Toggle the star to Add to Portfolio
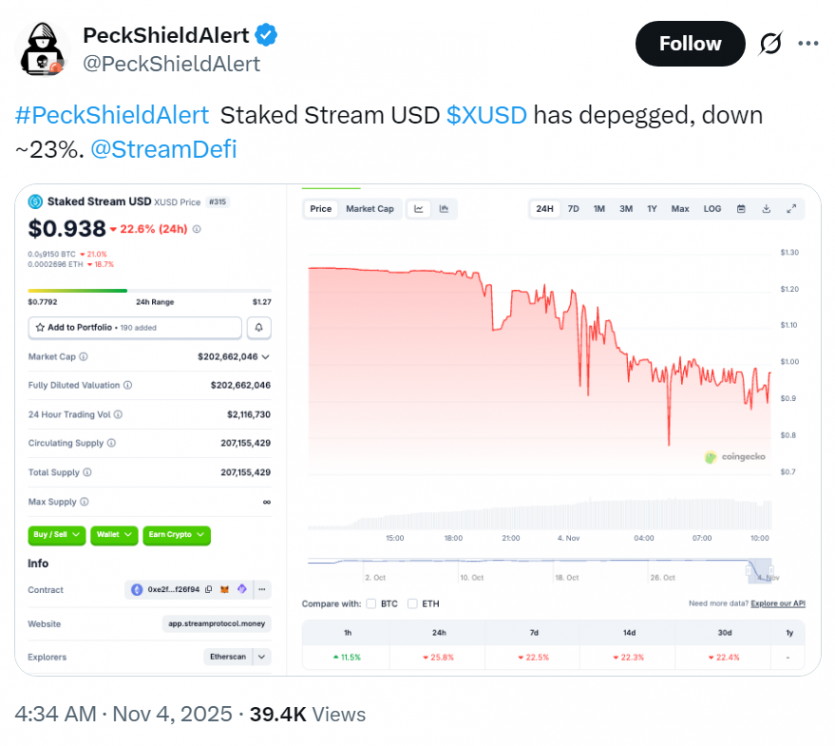 click(39, 328)
